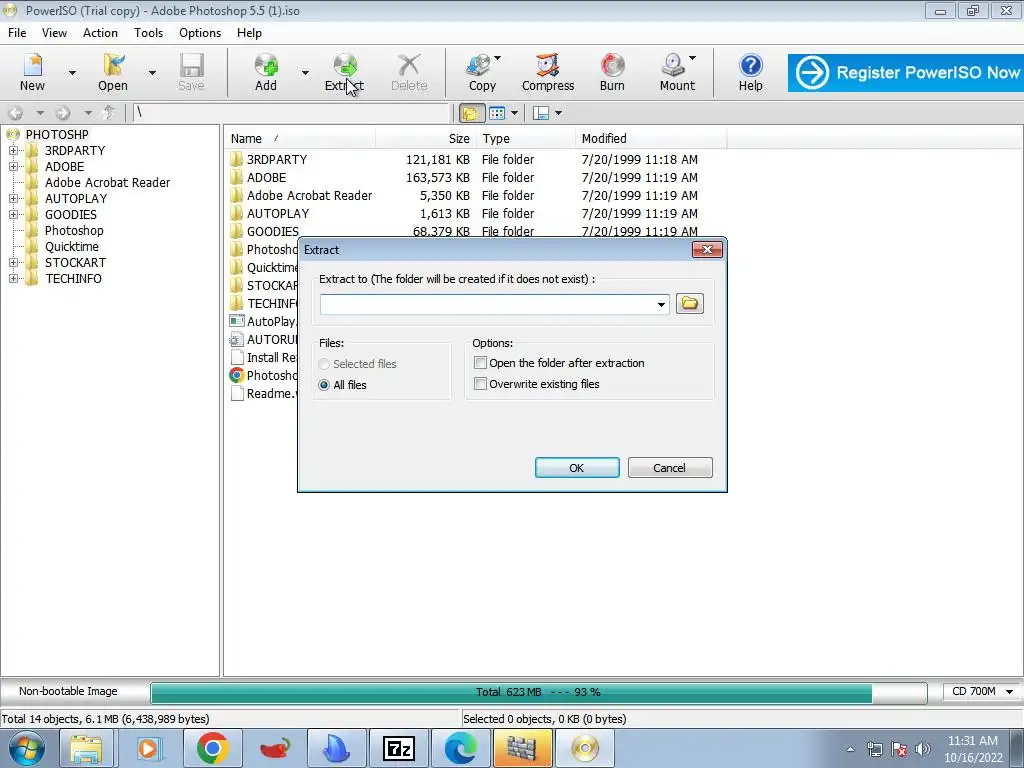Click the Burn toolbar icon
The width and height of the screenshot is (1024, 768).
(x=612, y=72)
